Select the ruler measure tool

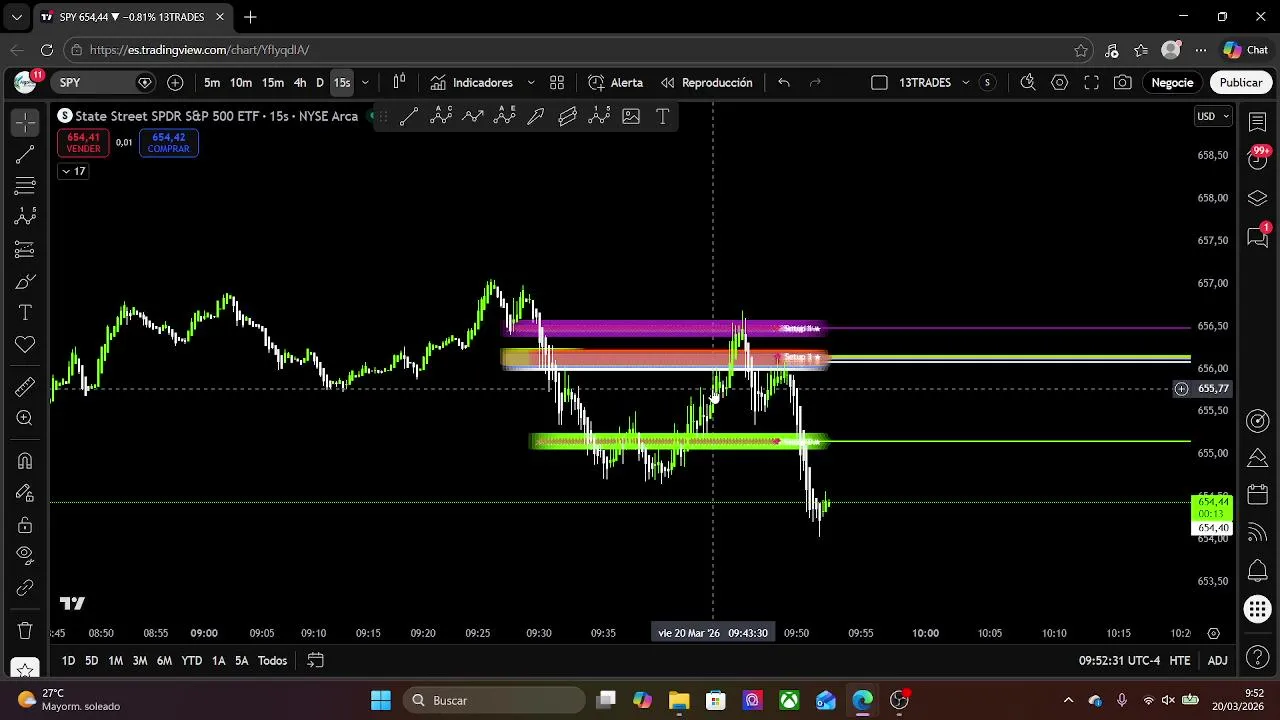tap(25, 387)
